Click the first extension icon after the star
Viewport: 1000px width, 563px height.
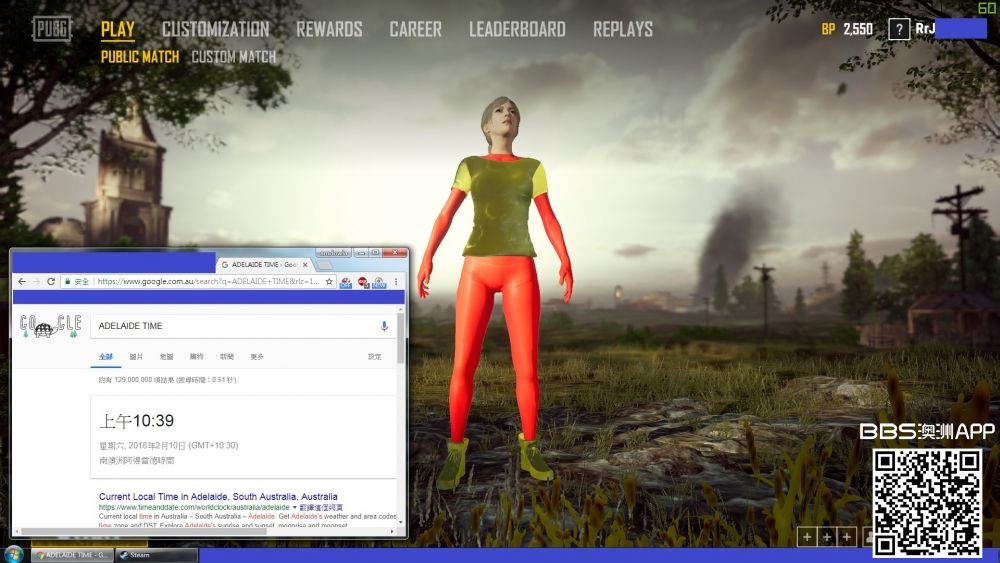coord(346,282)
